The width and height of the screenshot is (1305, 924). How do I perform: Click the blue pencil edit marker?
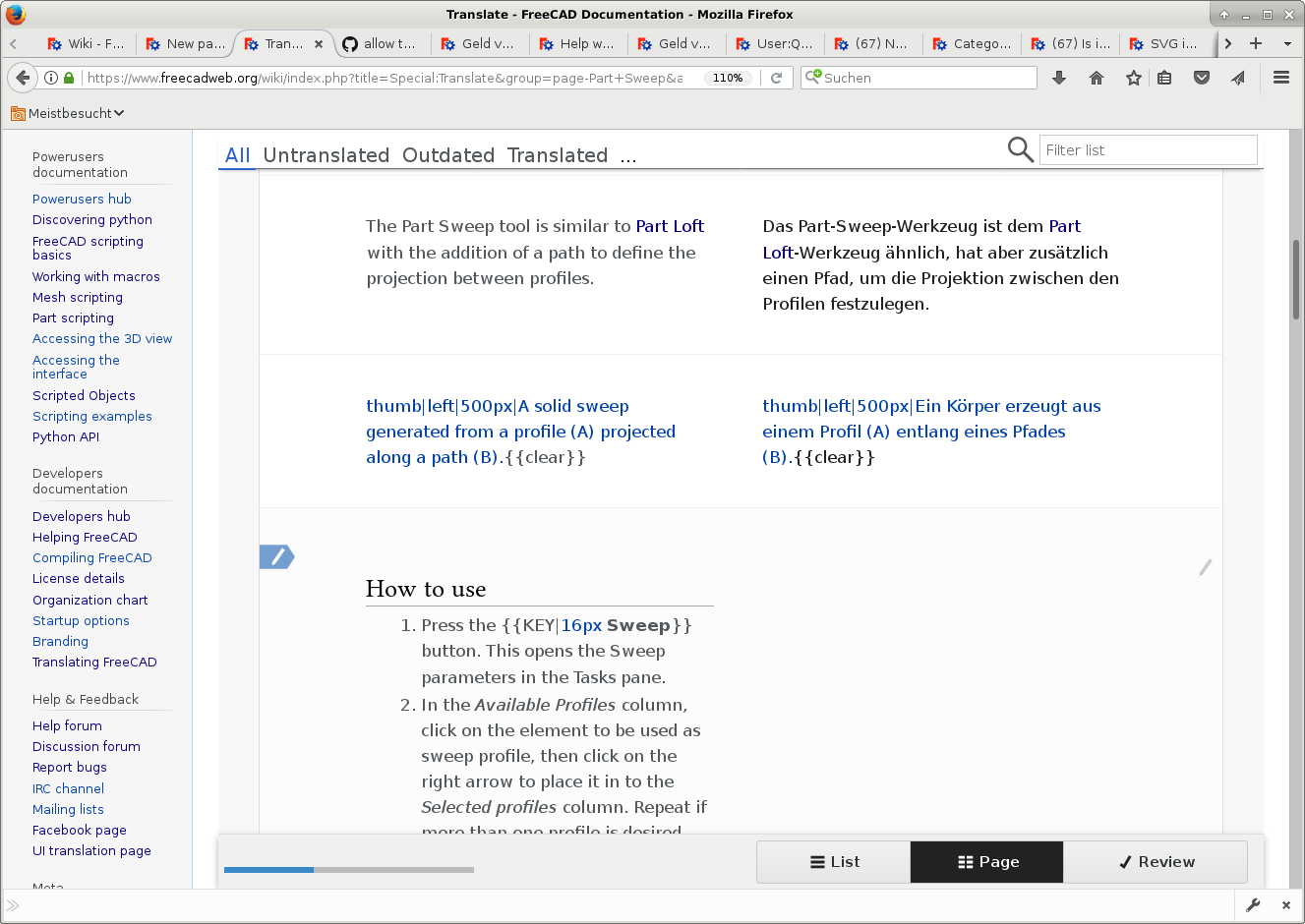pos(276,557)
